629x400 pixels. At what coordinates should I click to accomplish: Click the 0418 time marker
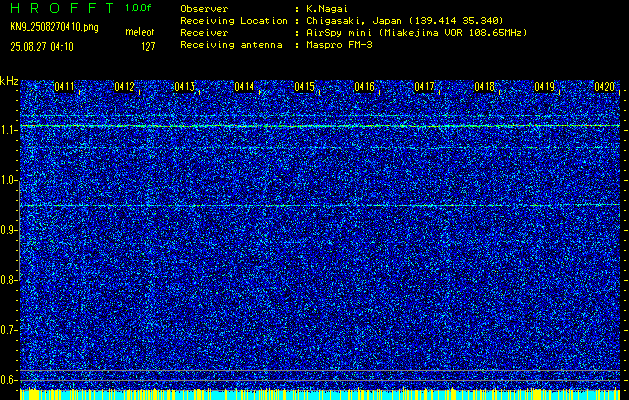coord(484,86)
